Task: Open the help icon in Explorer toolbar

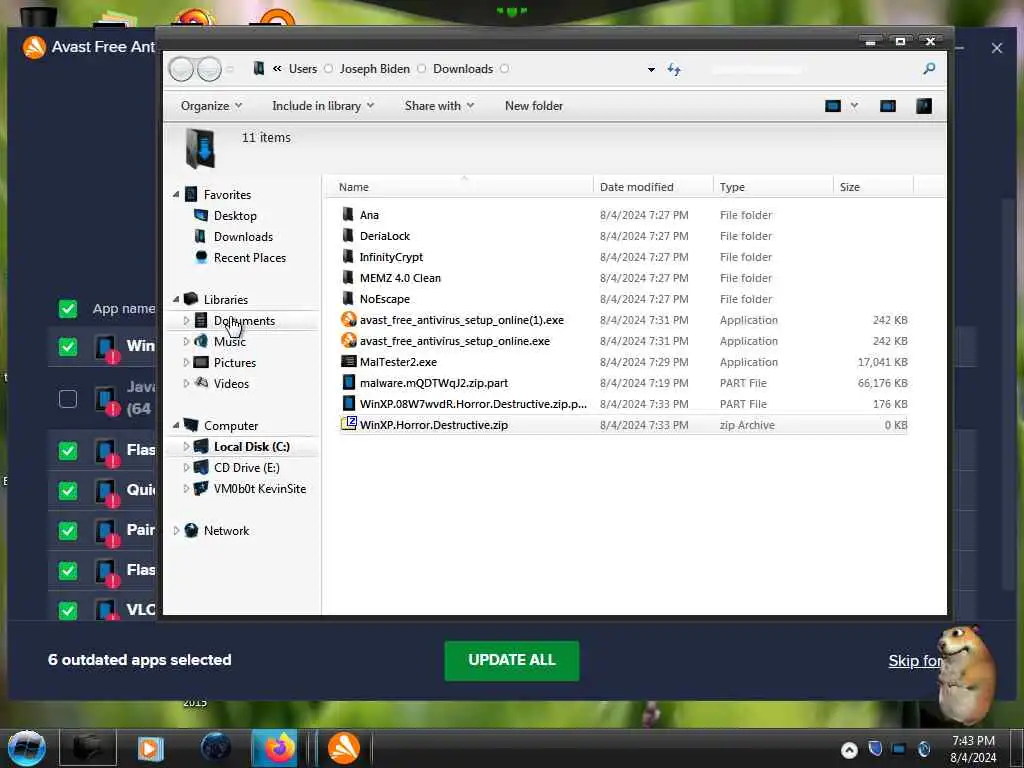Action: point(923,106)
